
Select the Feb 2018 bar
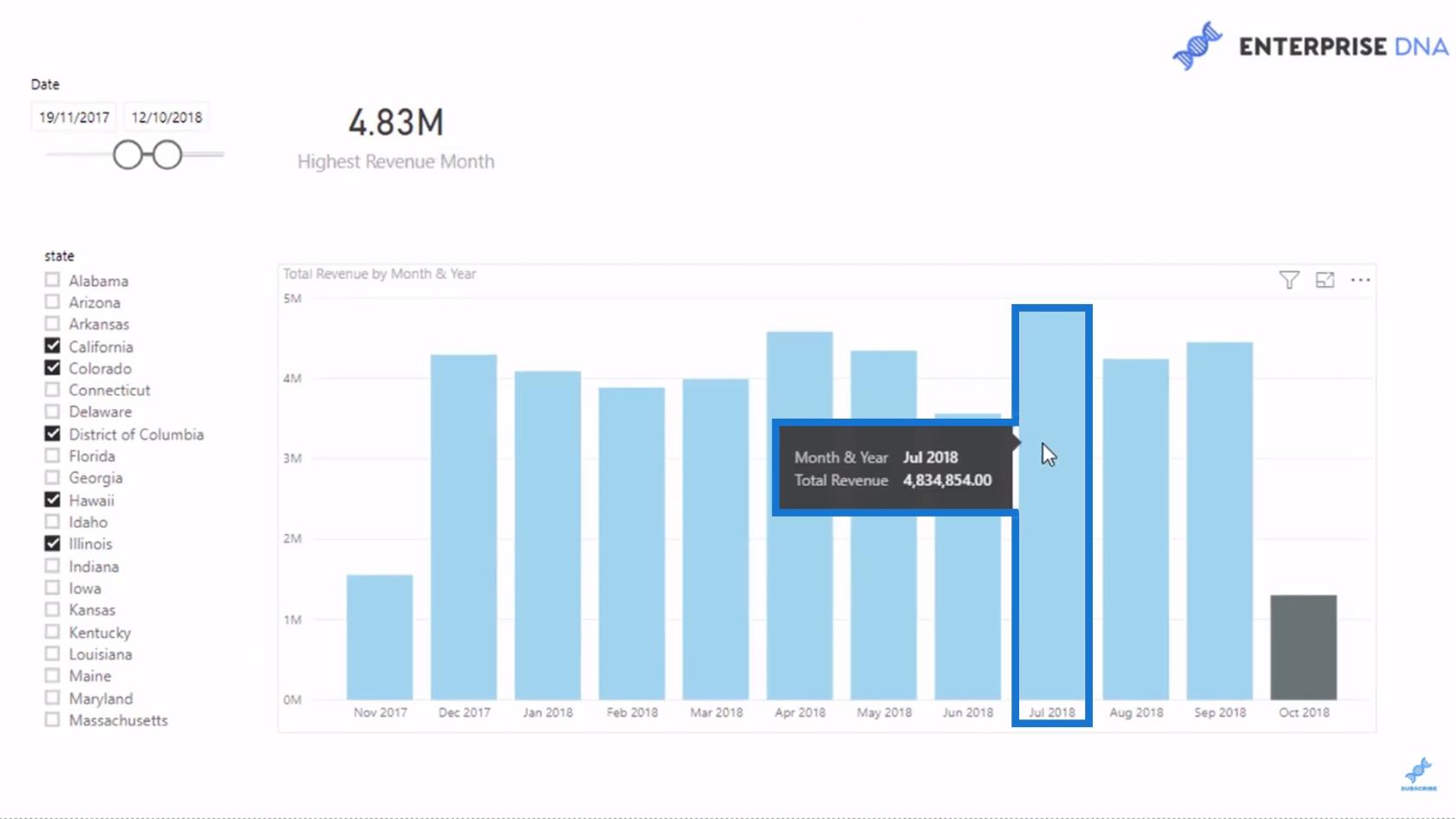(632, 543)
